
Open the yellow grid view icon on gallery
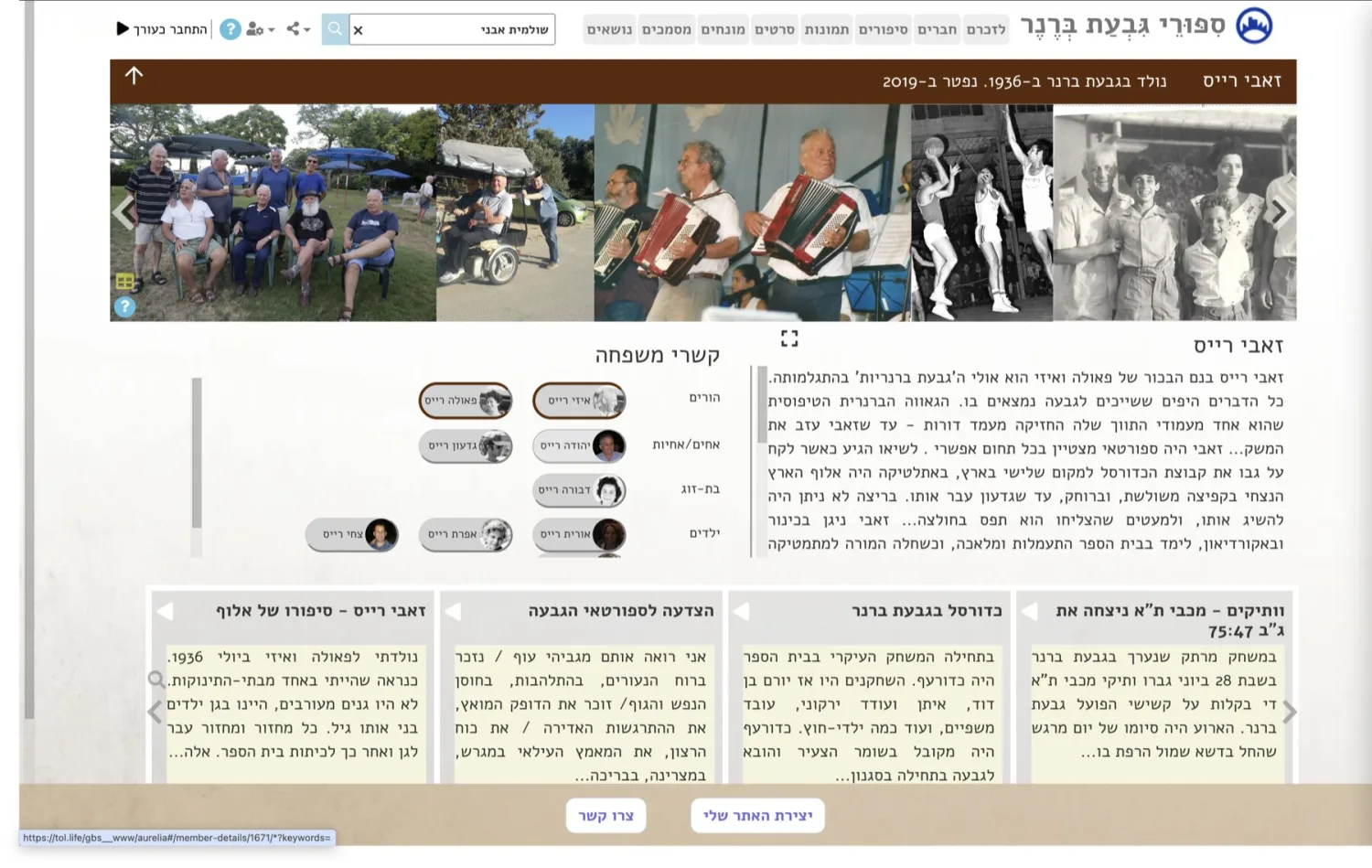click(x=125, y=282)
